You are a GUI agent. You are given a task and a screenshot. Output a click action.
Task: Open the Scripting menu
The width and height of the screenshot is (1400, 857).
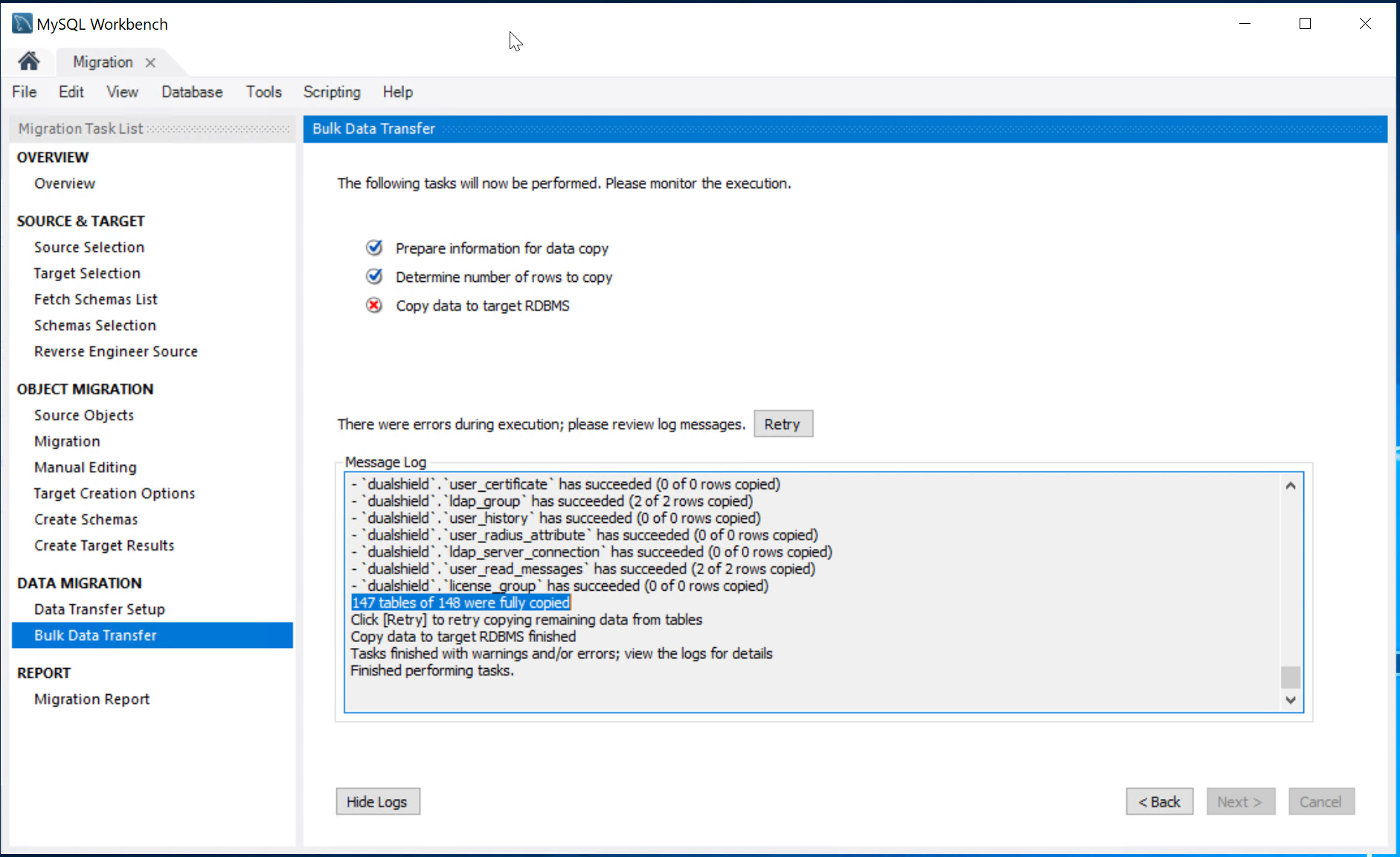click(x=332, y=92)
